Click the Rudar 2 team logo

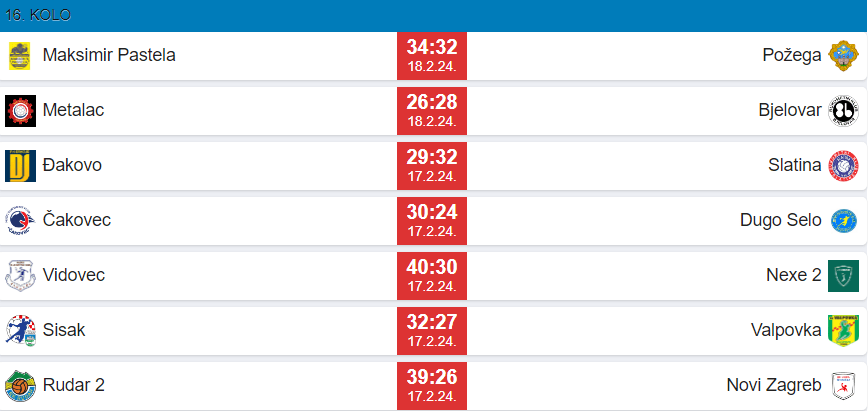pyautogui.click(x=19, y=385)
